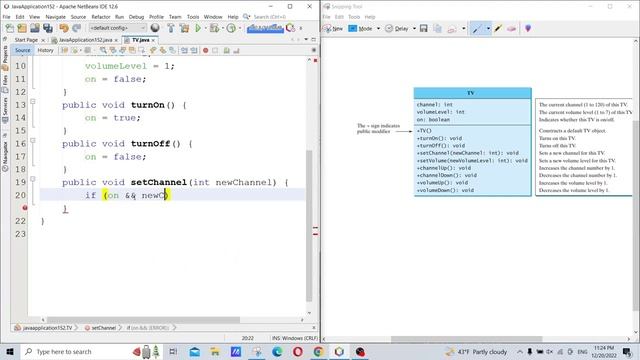The width and height of the screenshot is (640, 360).
Task: Expand the Pen options dropdown arrow
Action: [488, 28]
